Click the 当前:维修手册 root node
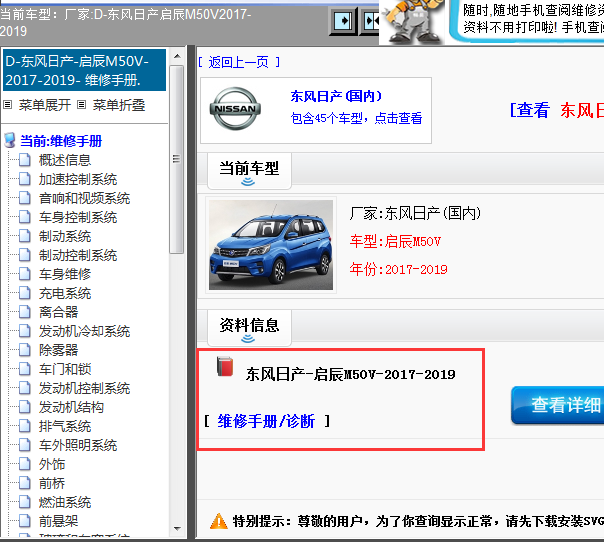The height and width of the screenshot is (542, 604). tap(61, 141)
